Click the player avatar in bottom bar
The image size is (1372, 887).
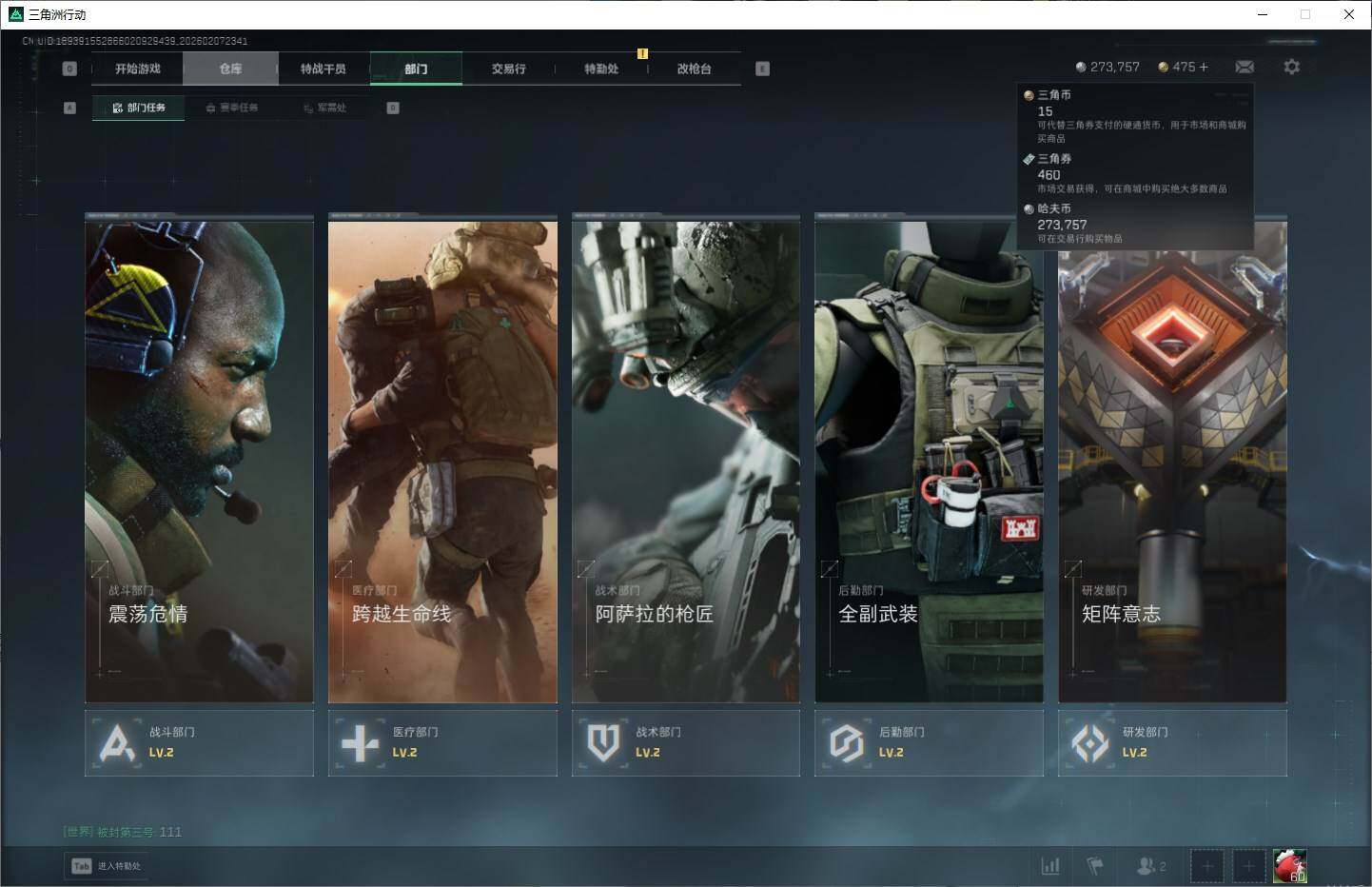point(1290,865)
